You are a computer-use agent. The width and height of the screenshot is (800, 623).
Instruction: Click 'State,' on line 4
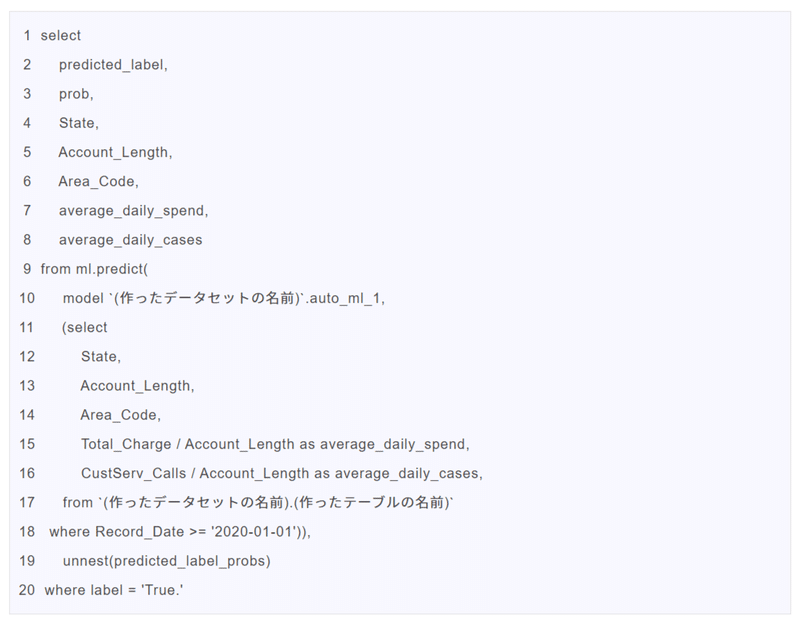(x=79, y=123)
